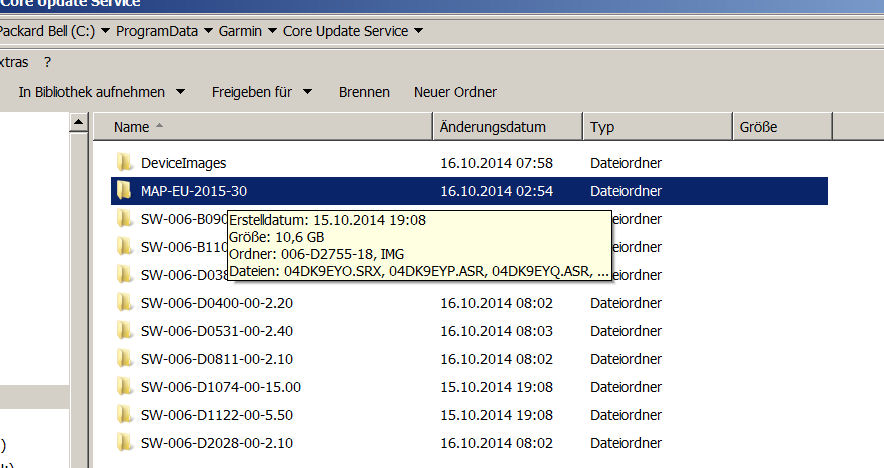This screenshot has width=884, height=468.
Task: Click the DeviceImages folder icon
Action: [125, 162]
